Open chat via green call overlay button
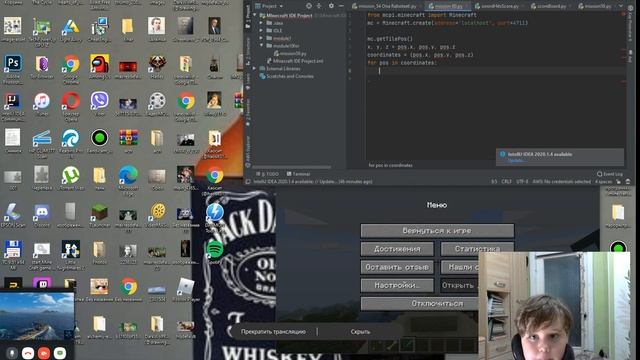Viewport: 640px width, 360px height. tap(60, 353)
